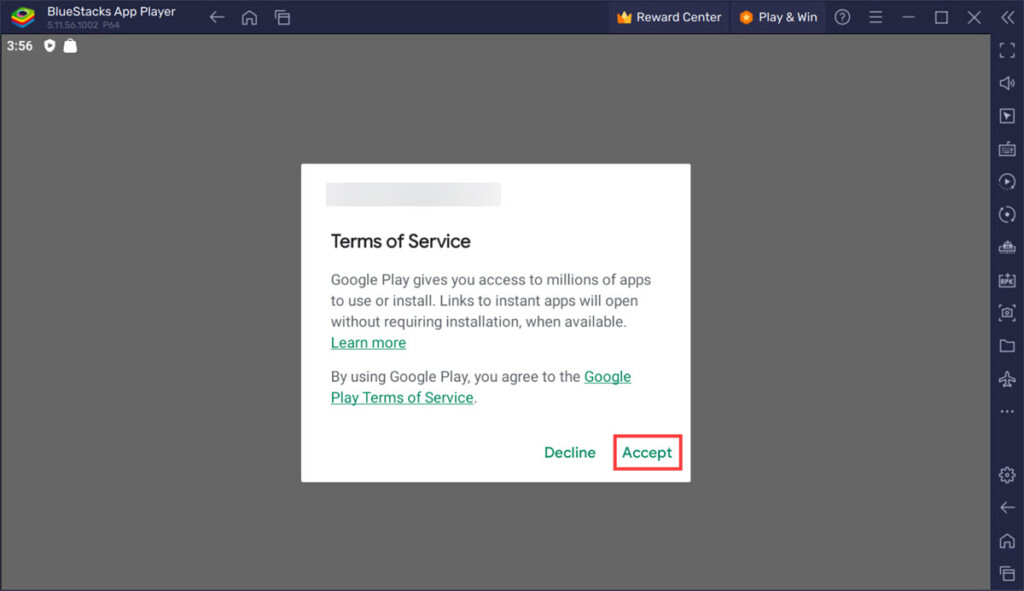Open the Reward Center tab
The height and width of the screenshot is (591, 1024).
(x=668, y=17)
